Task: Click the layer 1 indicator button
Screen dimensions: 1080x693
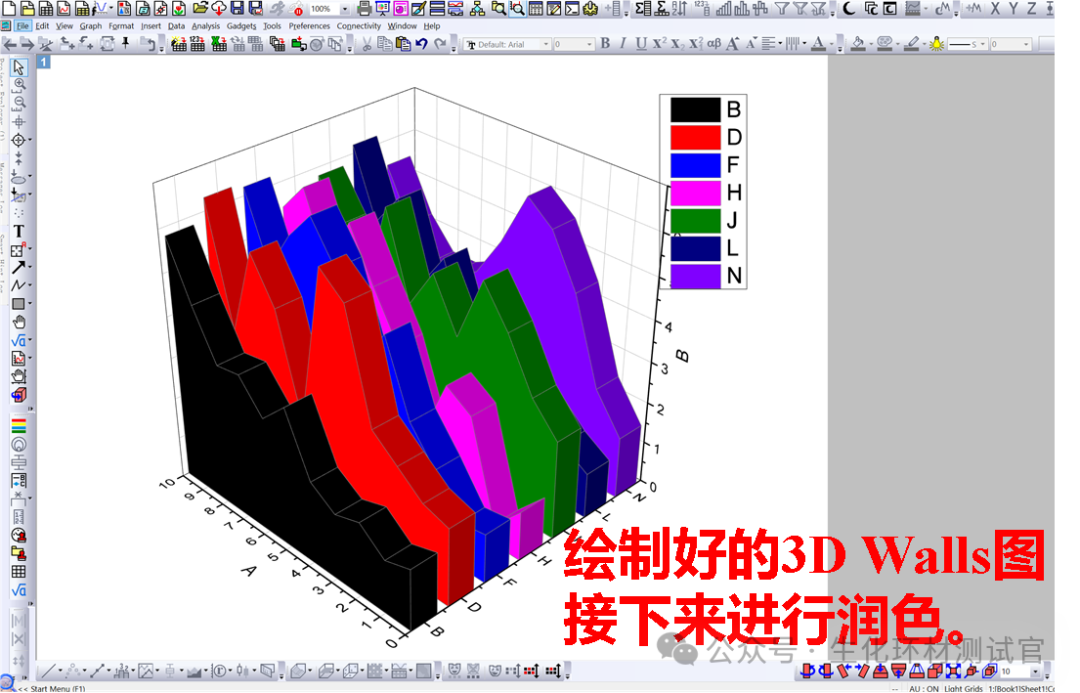Action: [x=43, y=62]
